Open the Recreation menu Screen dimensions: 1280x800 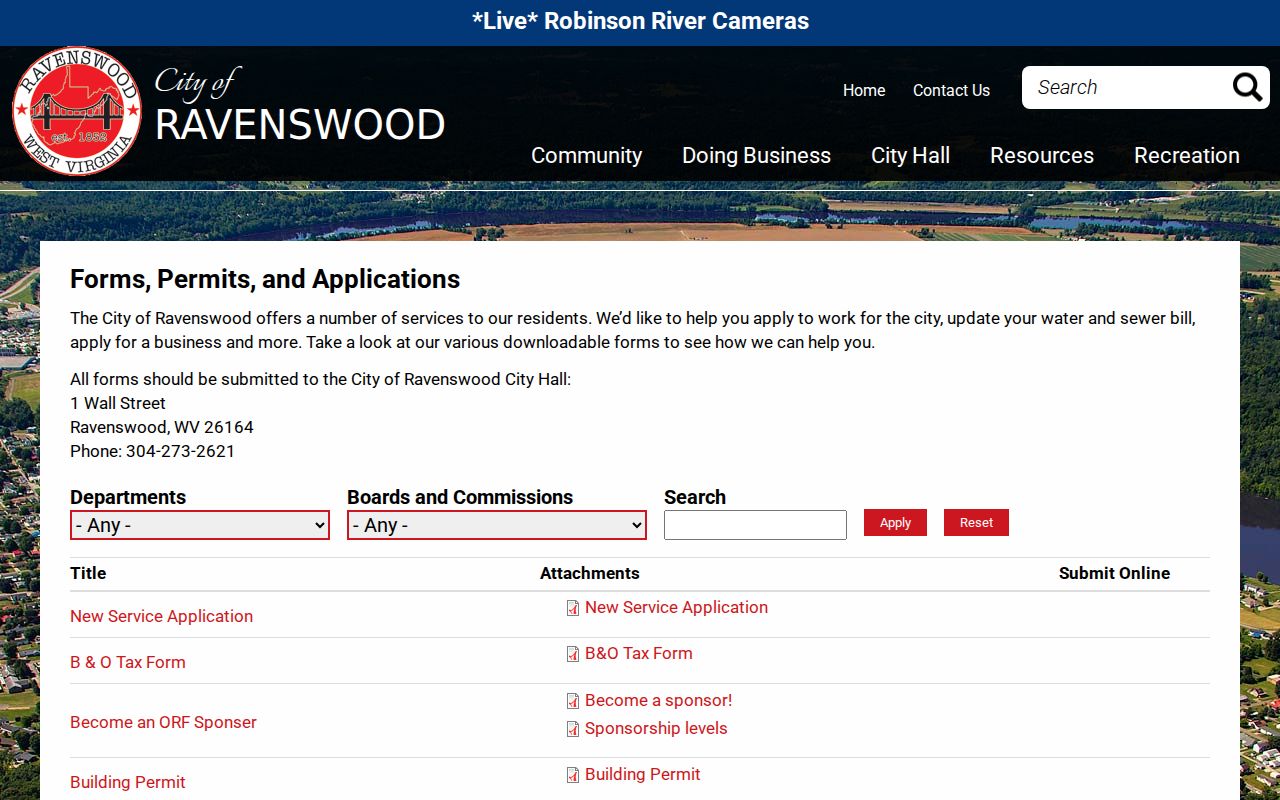point(1187,155)
